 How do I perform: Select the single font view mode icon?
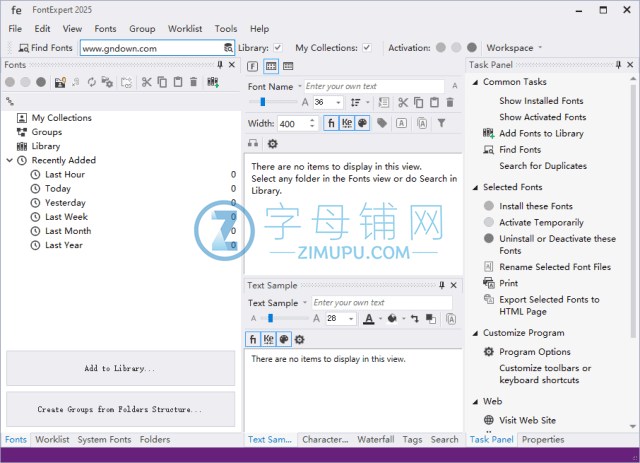(253, 66)
